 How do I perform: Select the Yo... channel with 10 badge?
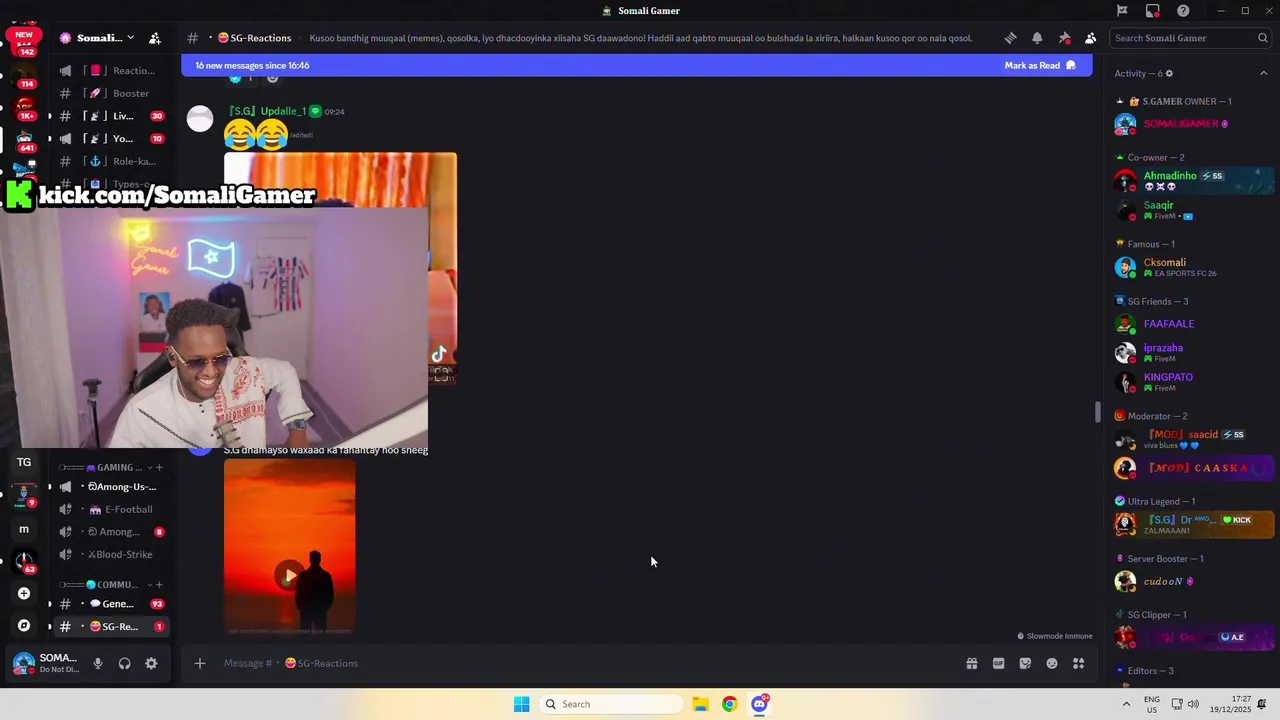pyautogui.click(x=111, y=138)
